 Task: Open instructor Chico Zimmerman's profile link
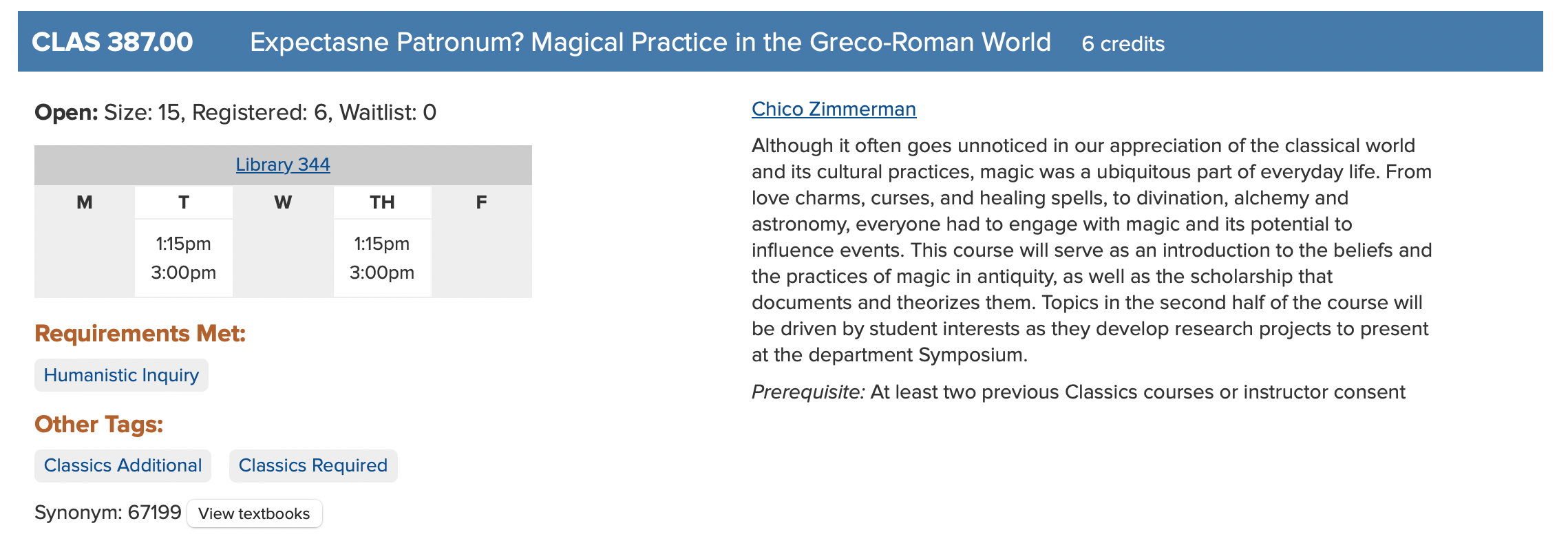click(833, 109)
